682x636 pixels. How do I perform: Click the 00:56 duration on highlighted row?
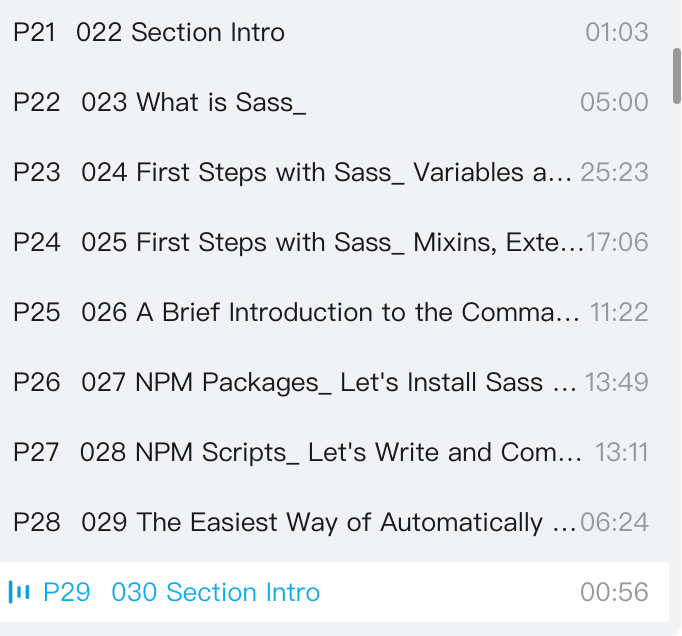614,592
